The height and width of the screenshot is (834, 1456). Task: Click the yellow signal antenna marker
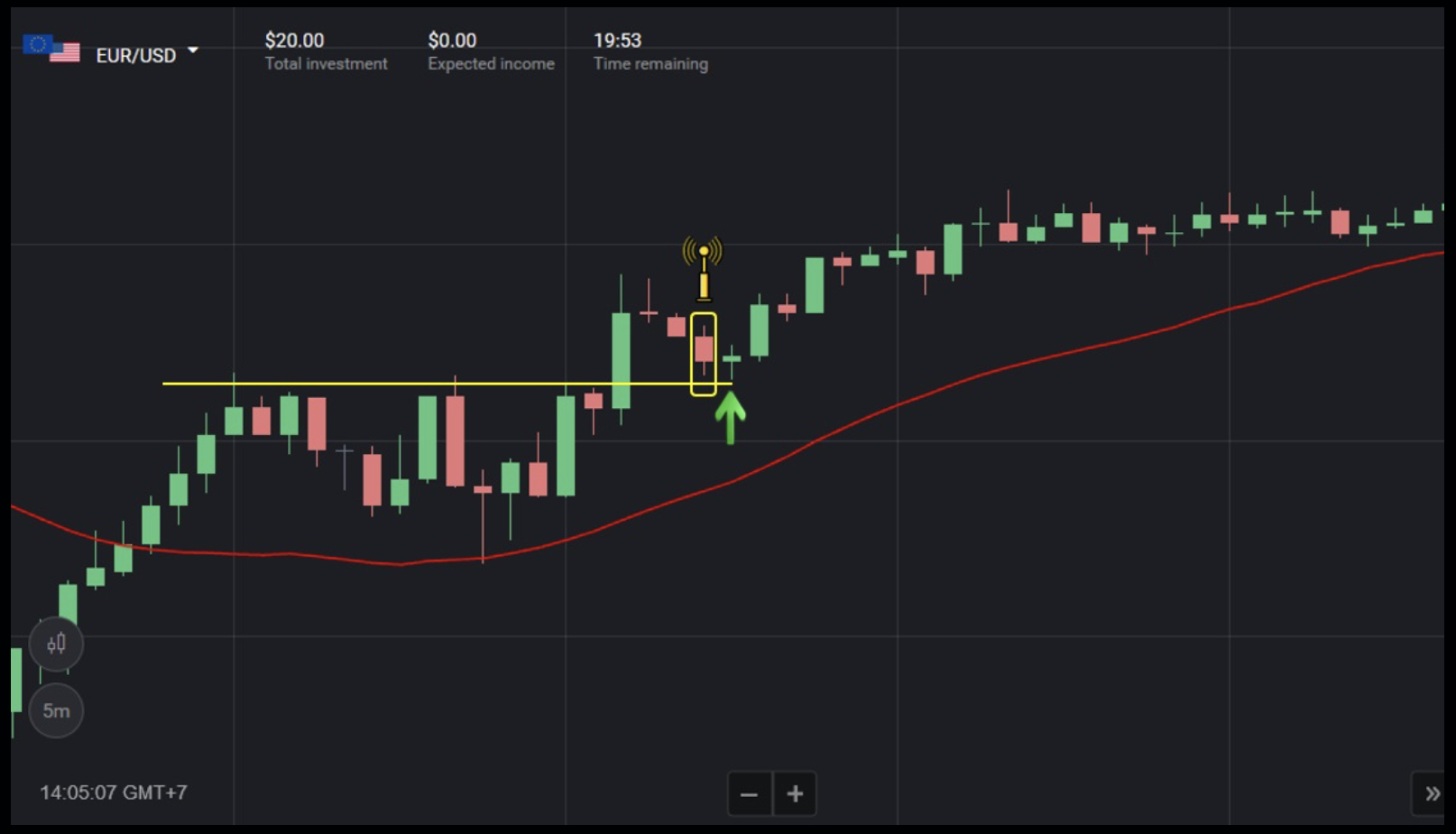(x=703, y=268)
